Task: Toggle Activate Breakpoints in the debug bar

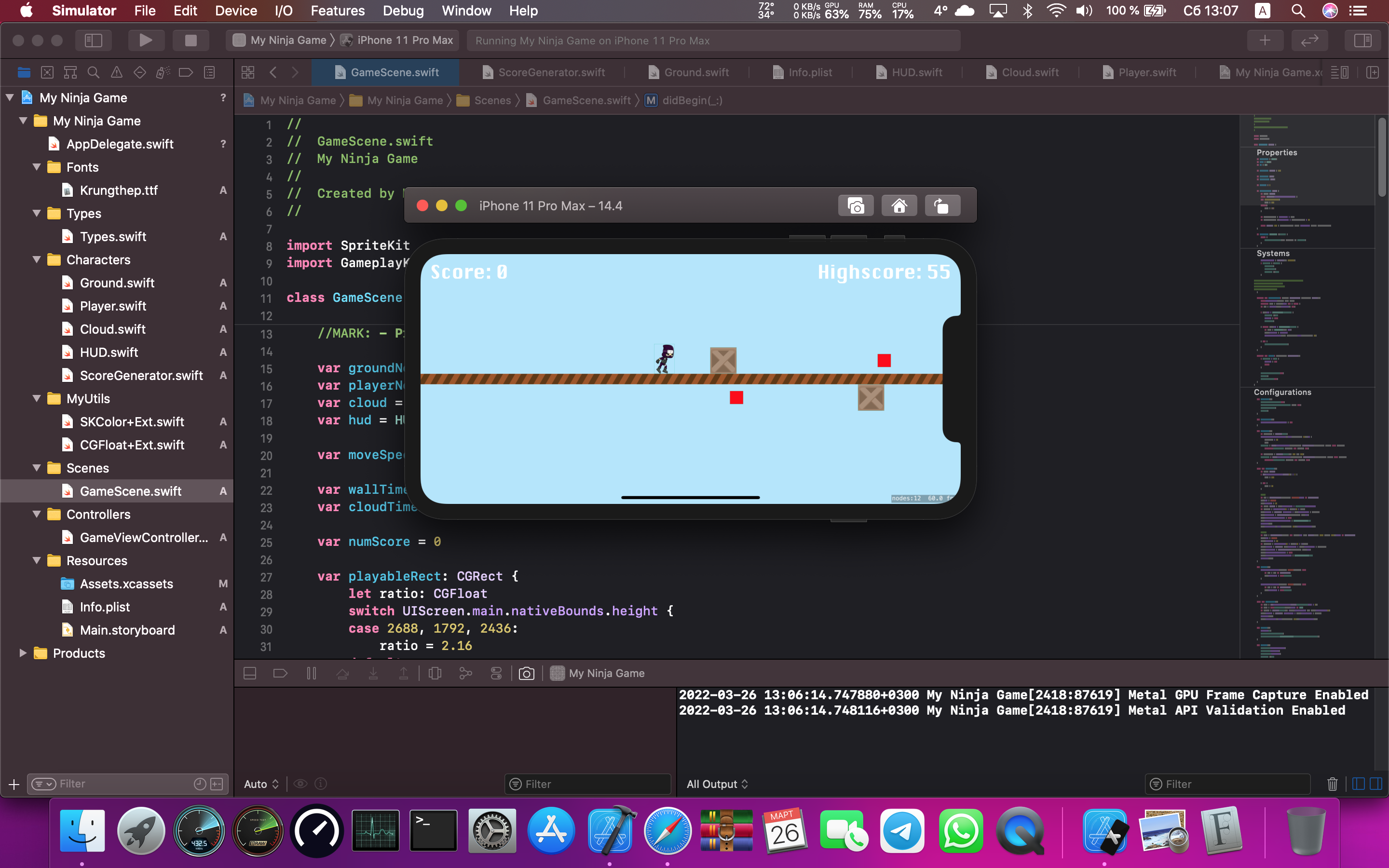Action: tap(281, 673)
